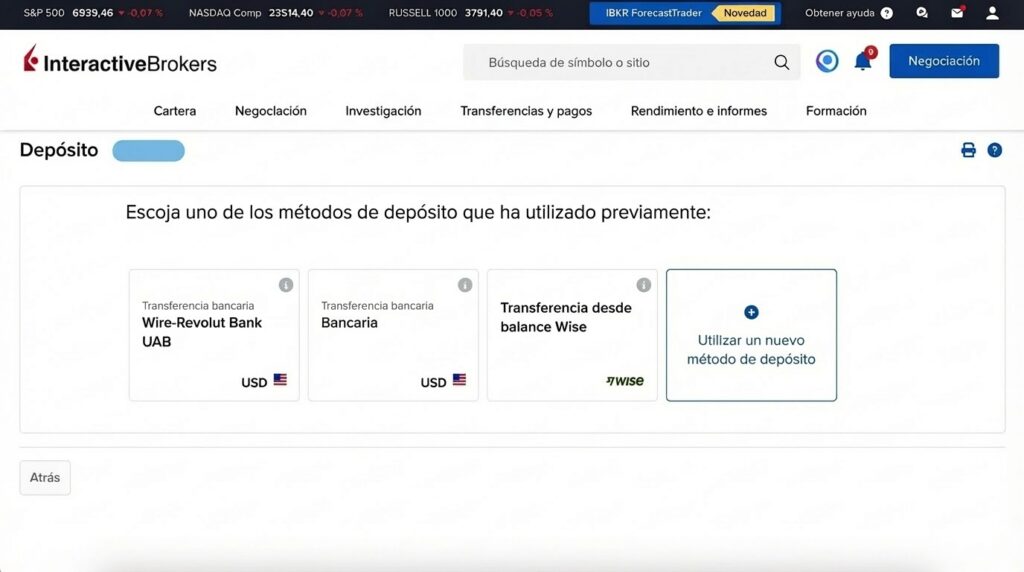This screenshot has width=1024, height=572.
Task: Show info for Wire-Revolut Bank UAB card
Action: tap(286, 285)
